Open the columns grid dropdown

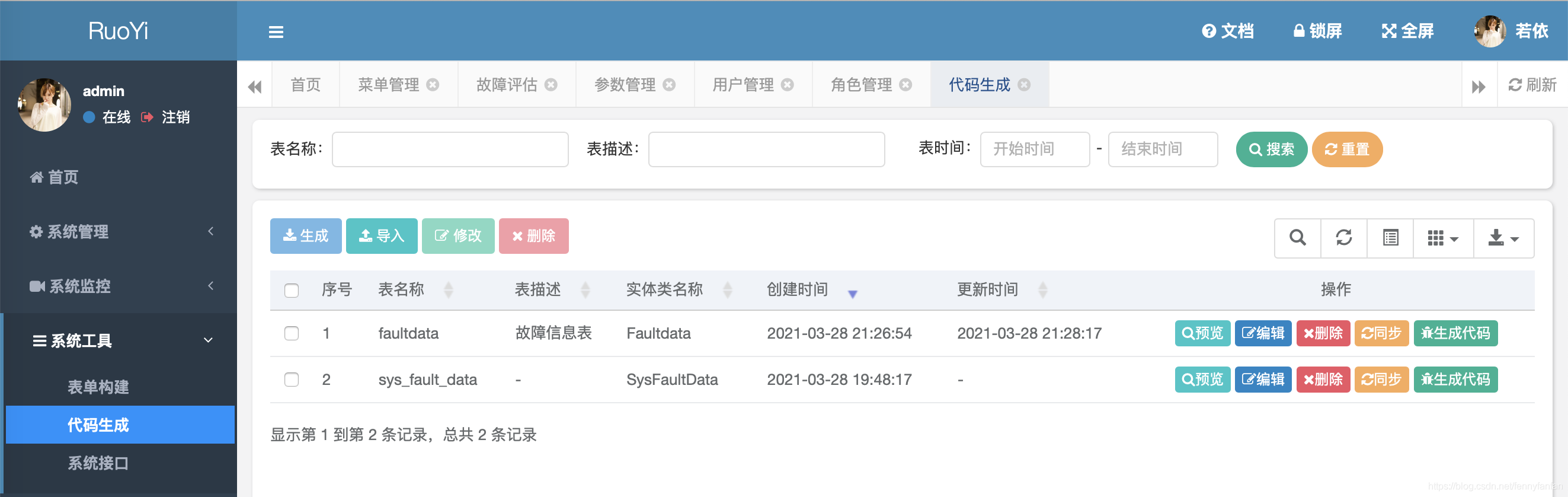click(x=1443, y=238)
